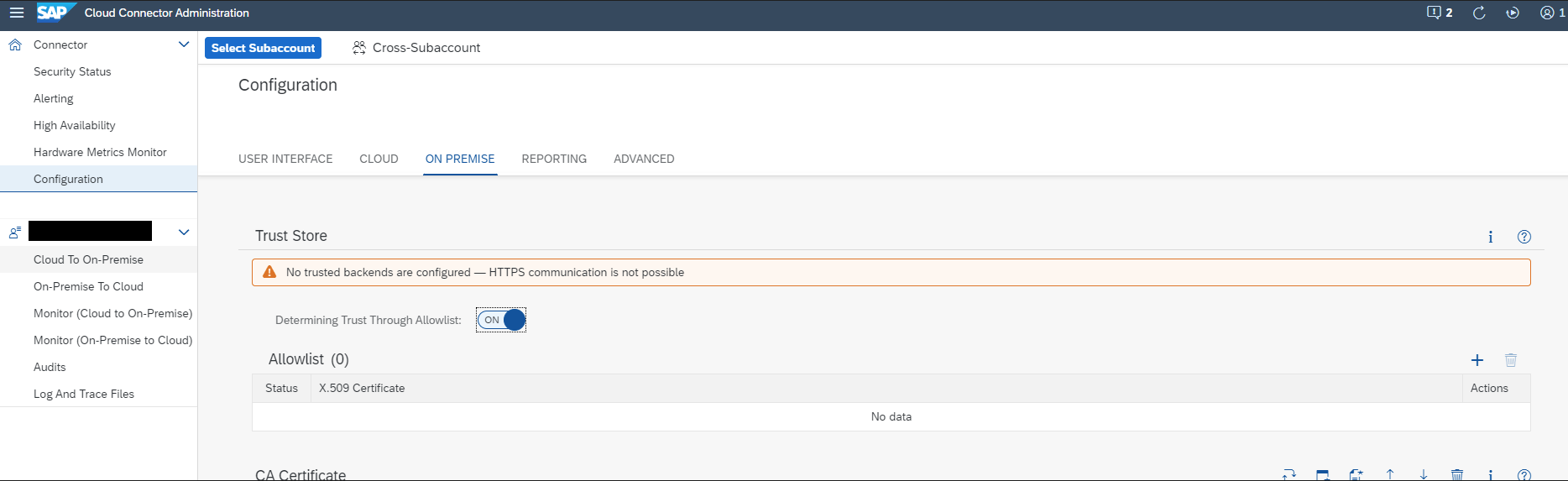Open Audits in sidebar

[x=98, y=367]
